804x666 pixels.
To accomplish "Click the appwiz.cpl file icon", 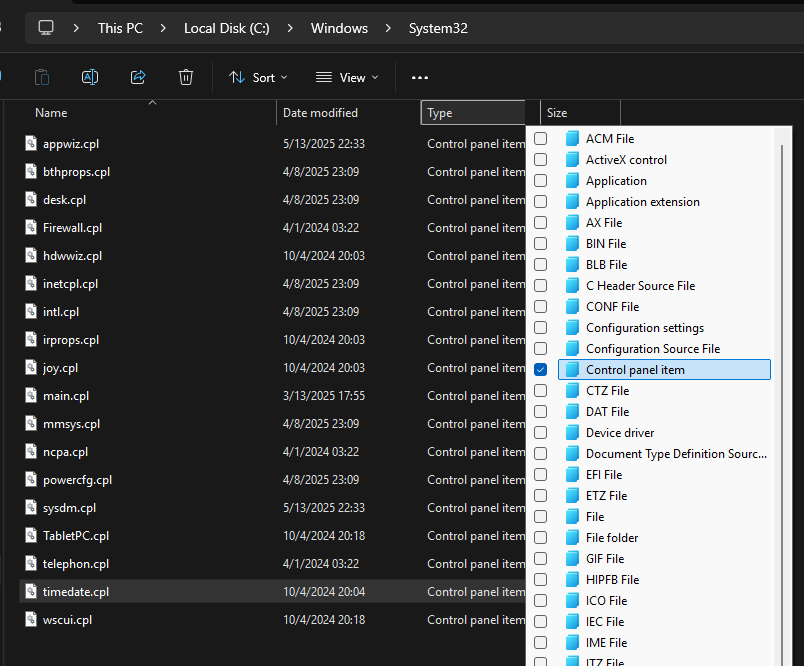I will 31,143.
